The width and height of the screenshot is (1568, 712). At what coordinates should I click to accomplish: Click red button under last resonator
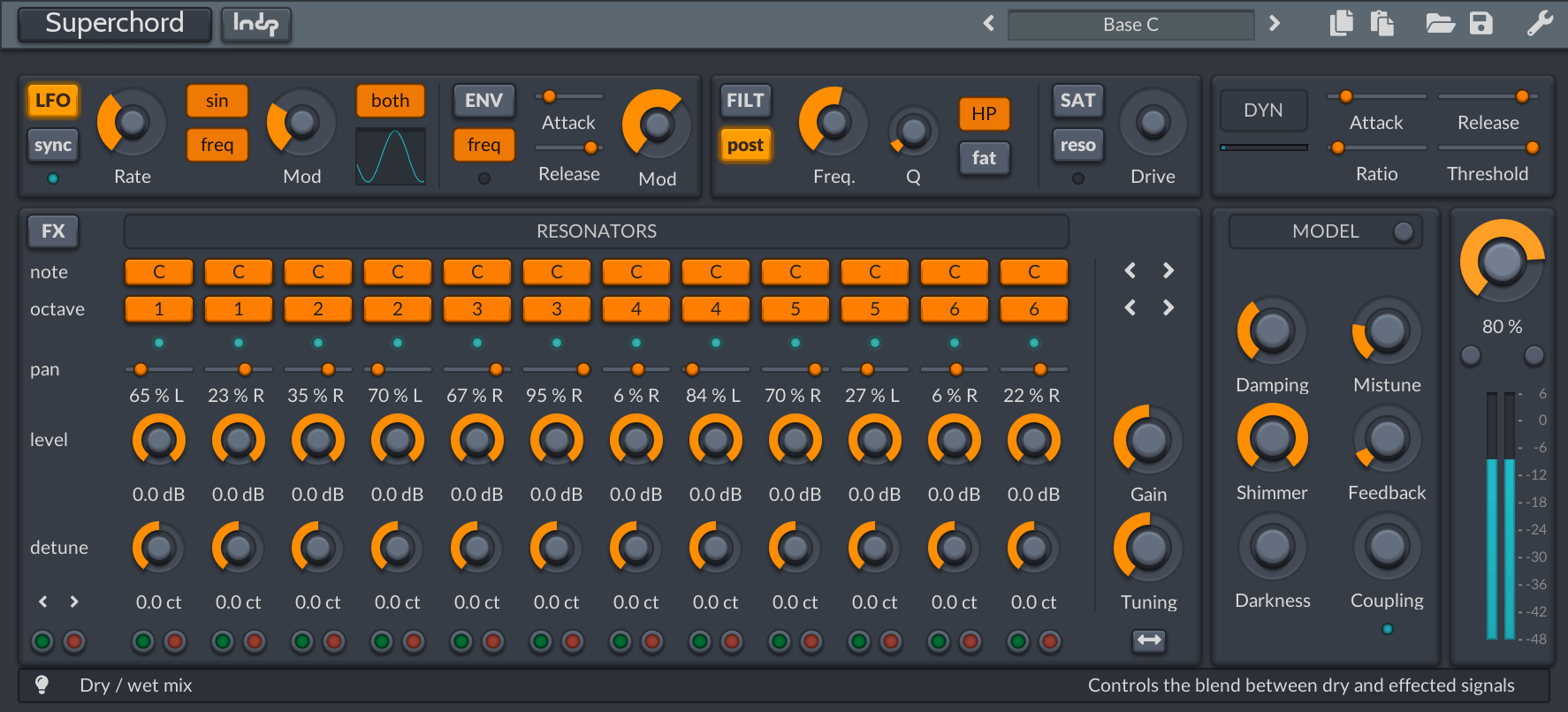pyautogui.click(x=1050, y=641)
